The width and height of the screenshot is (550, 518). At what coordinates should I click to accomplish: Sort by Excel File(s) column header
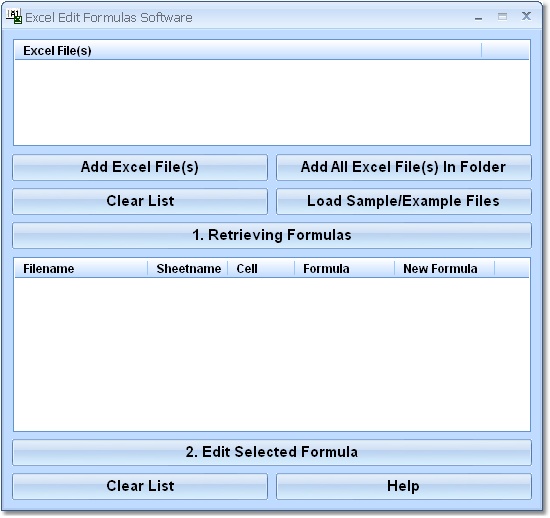pos(248,51)
